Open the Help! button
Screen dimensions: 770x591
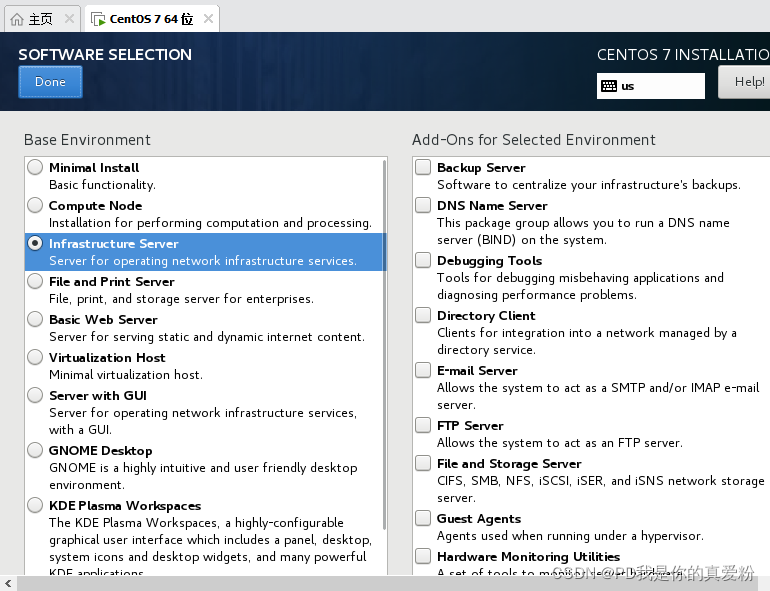point(744,82)
